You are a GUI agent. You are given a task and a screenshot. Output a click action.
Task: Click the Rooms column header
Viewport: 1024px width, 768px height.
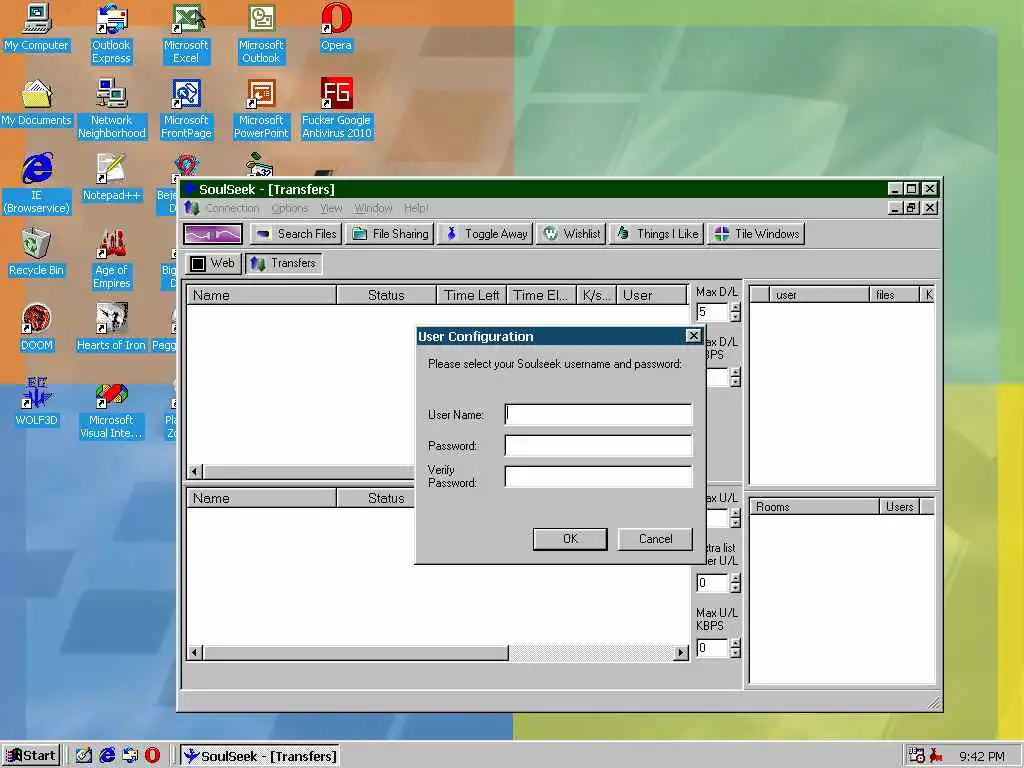point(814,507)
